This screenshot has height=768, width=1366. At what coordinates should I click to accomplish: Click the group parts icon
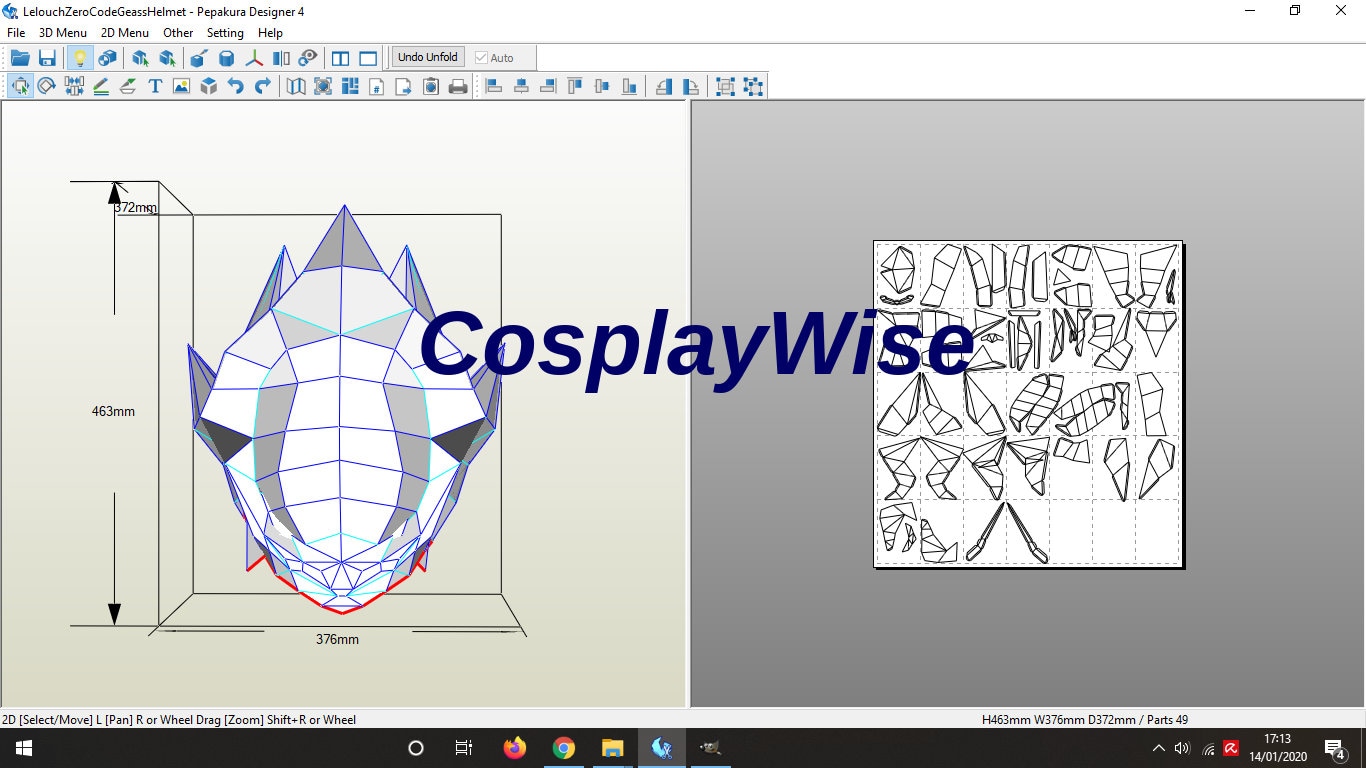coord(726,86)
